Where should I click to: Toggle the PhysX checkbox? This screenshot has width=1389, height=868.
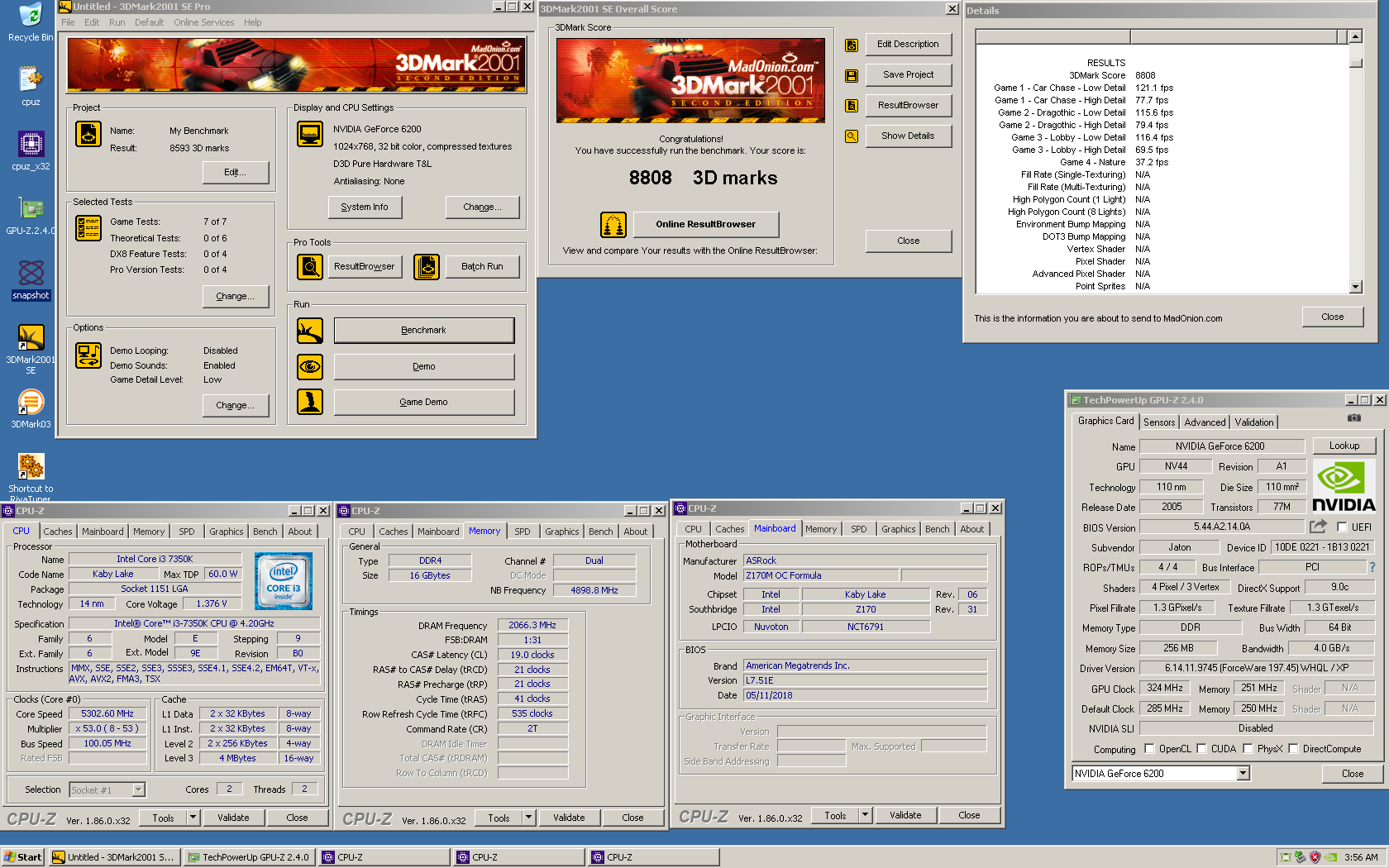(1248, 749)
